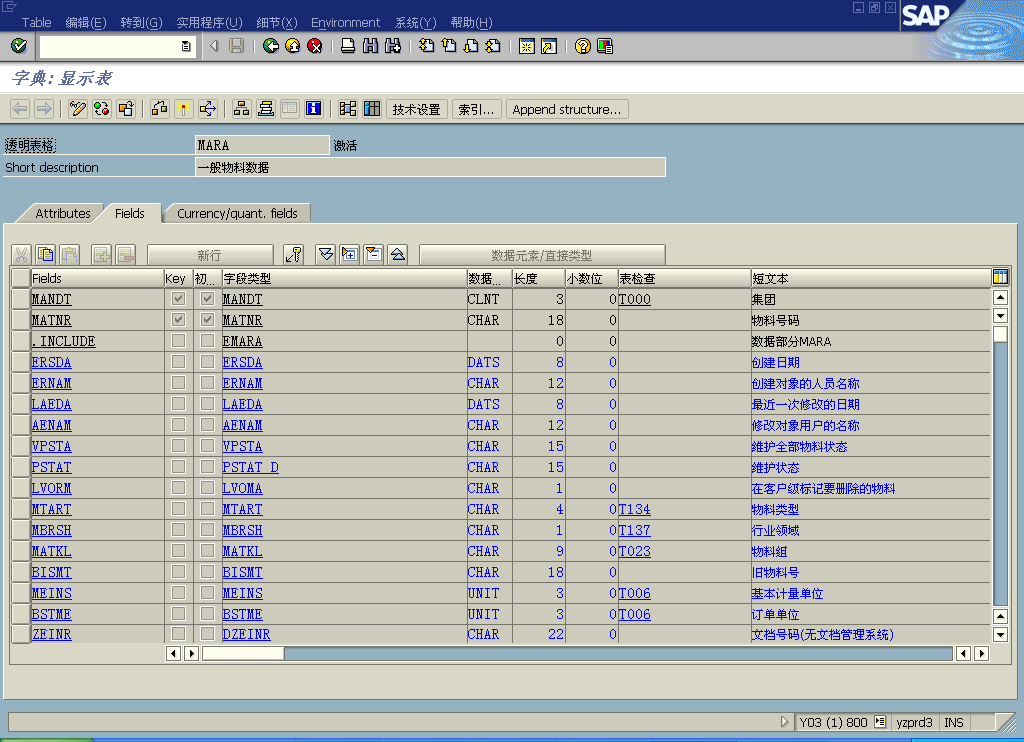Click the 数据元素/直接类型 button
1024x742 pixels.
pyautogui.click(x=542, y=255)
